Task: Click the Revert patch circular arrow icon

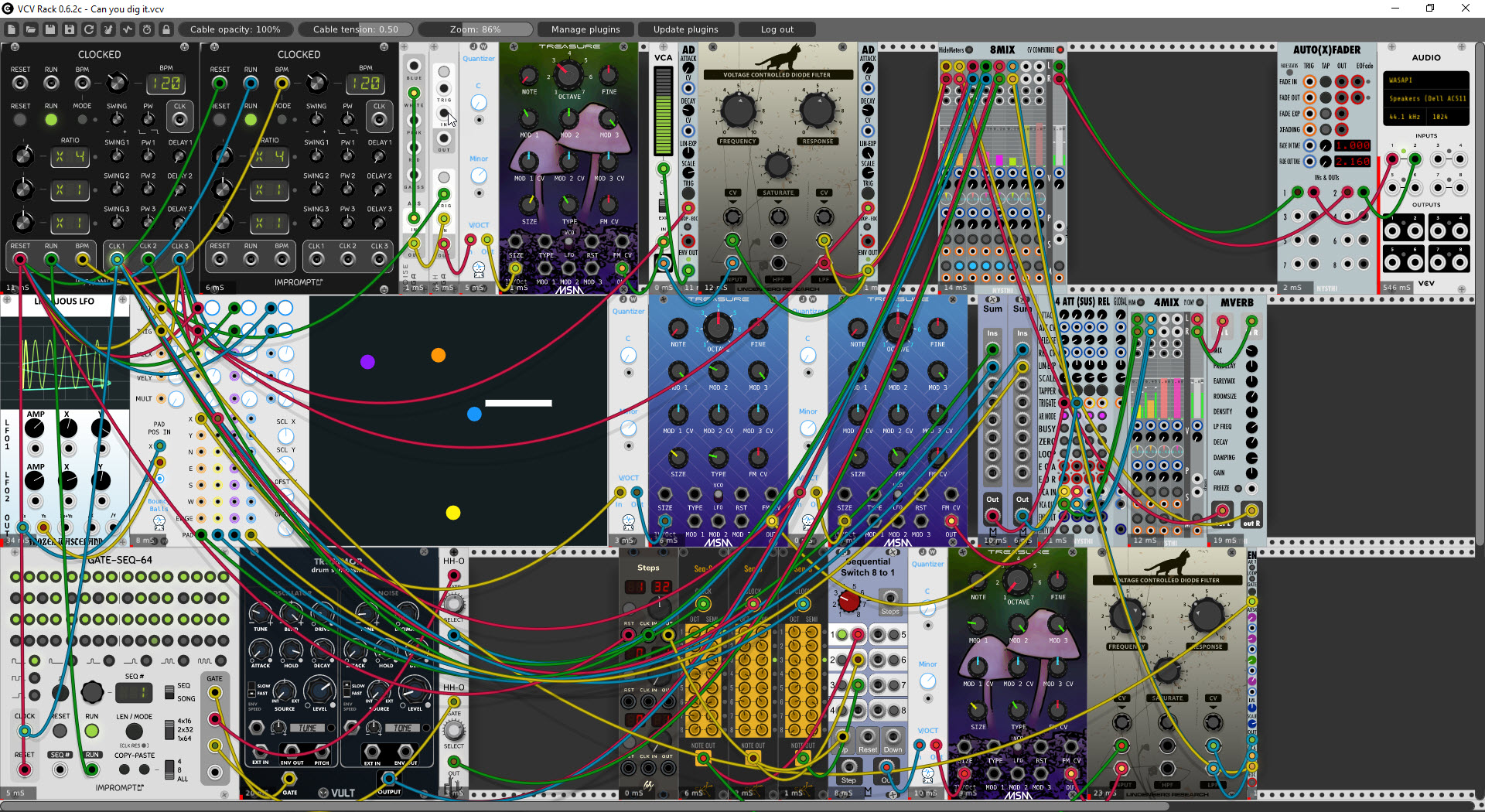Action: tap(89, 29)
